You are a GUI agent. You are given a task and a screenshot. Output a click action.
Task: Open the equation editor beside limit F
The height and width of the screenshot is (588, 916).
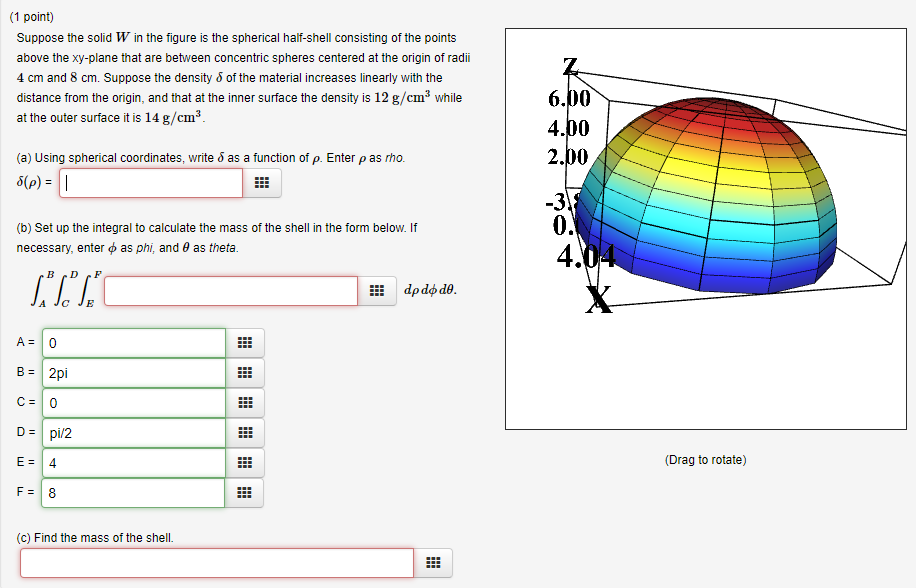pos(245,493)
